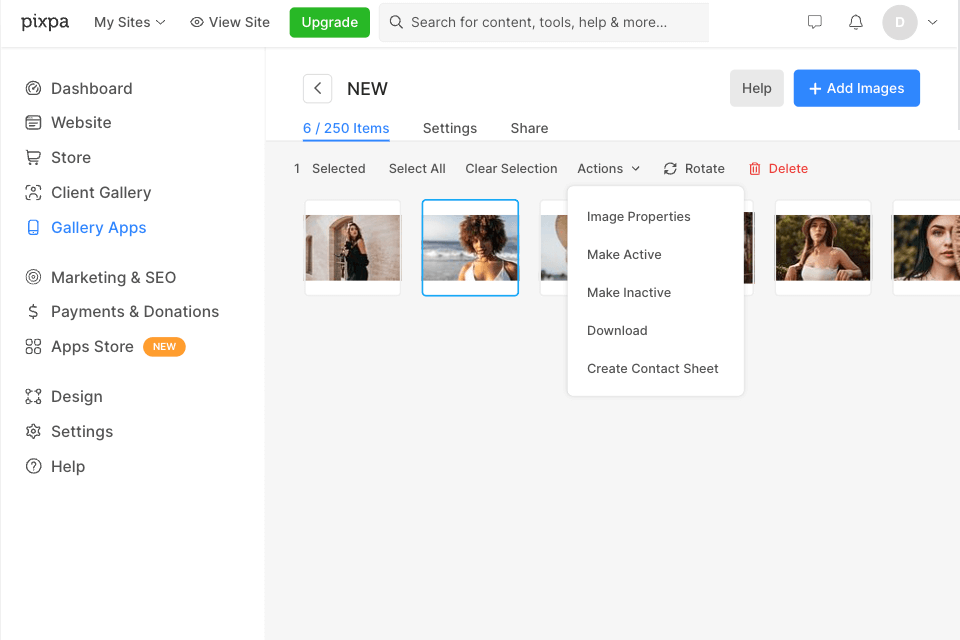Click the red Delete label
The width and height of the screenshot is (960, 640).
point(788,168)
